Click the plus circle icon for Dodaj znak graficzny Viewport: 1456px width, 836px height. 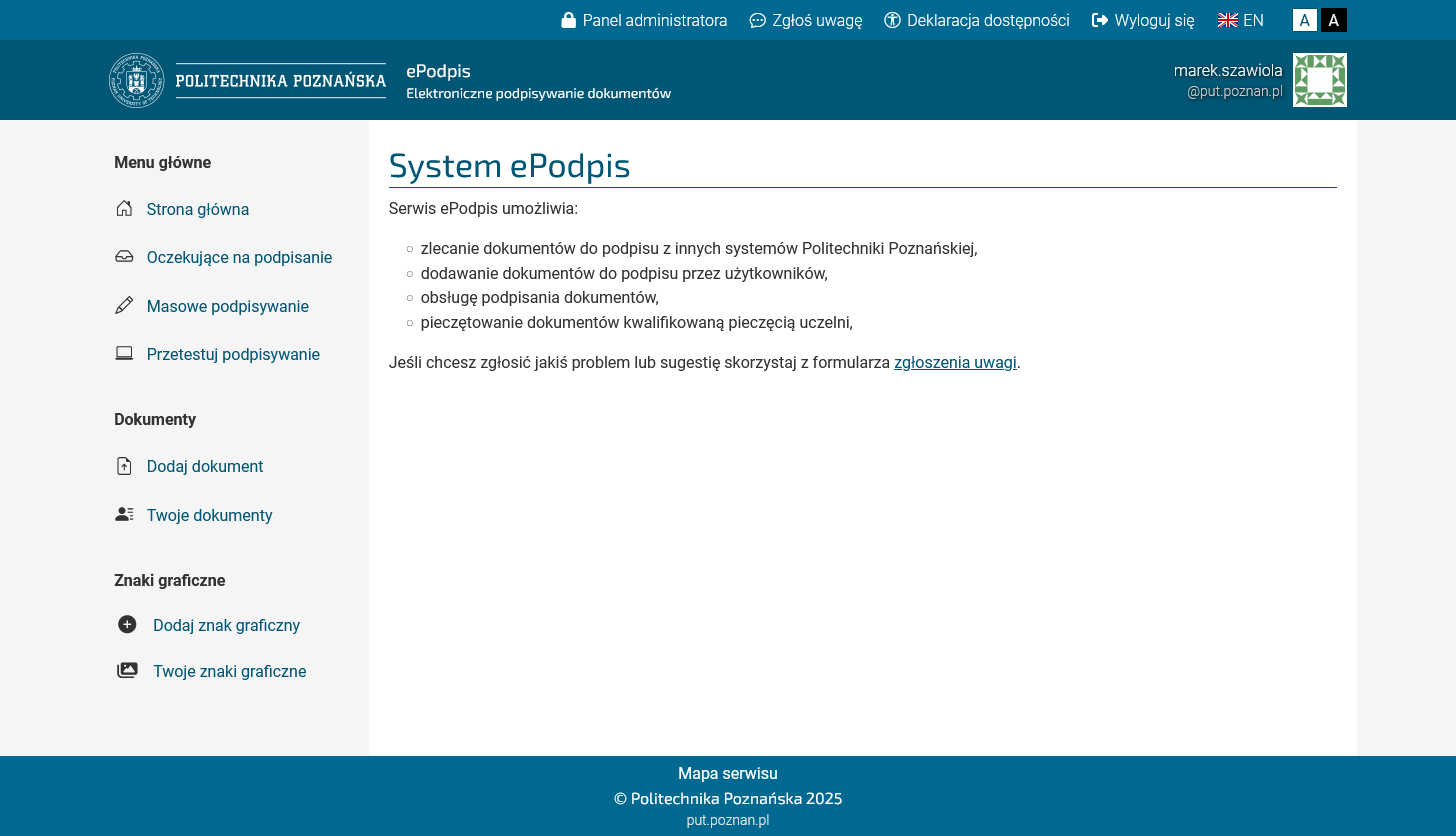coord(127,625)
